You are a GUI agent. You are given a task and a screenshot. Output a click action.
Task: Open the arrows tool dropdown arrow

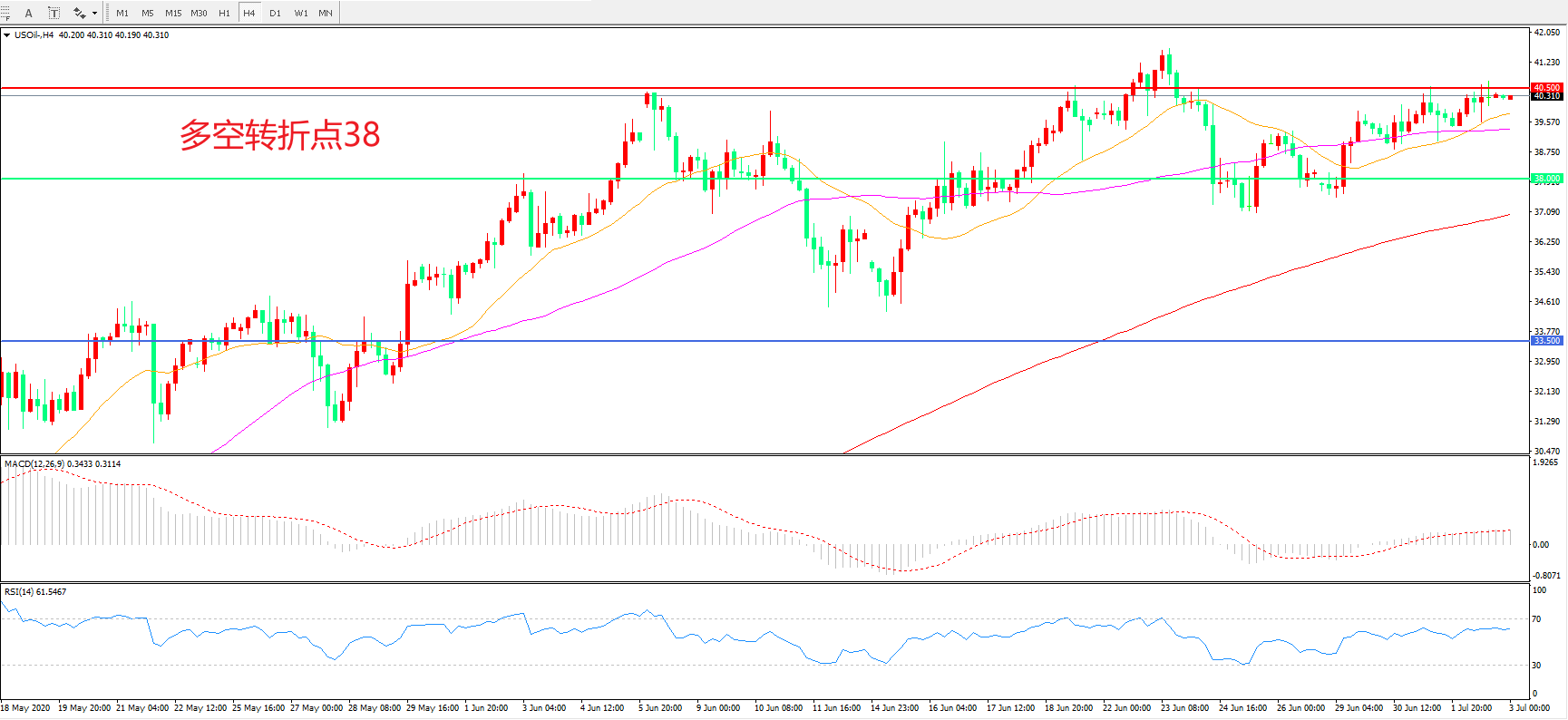click(x=94, y=13)
